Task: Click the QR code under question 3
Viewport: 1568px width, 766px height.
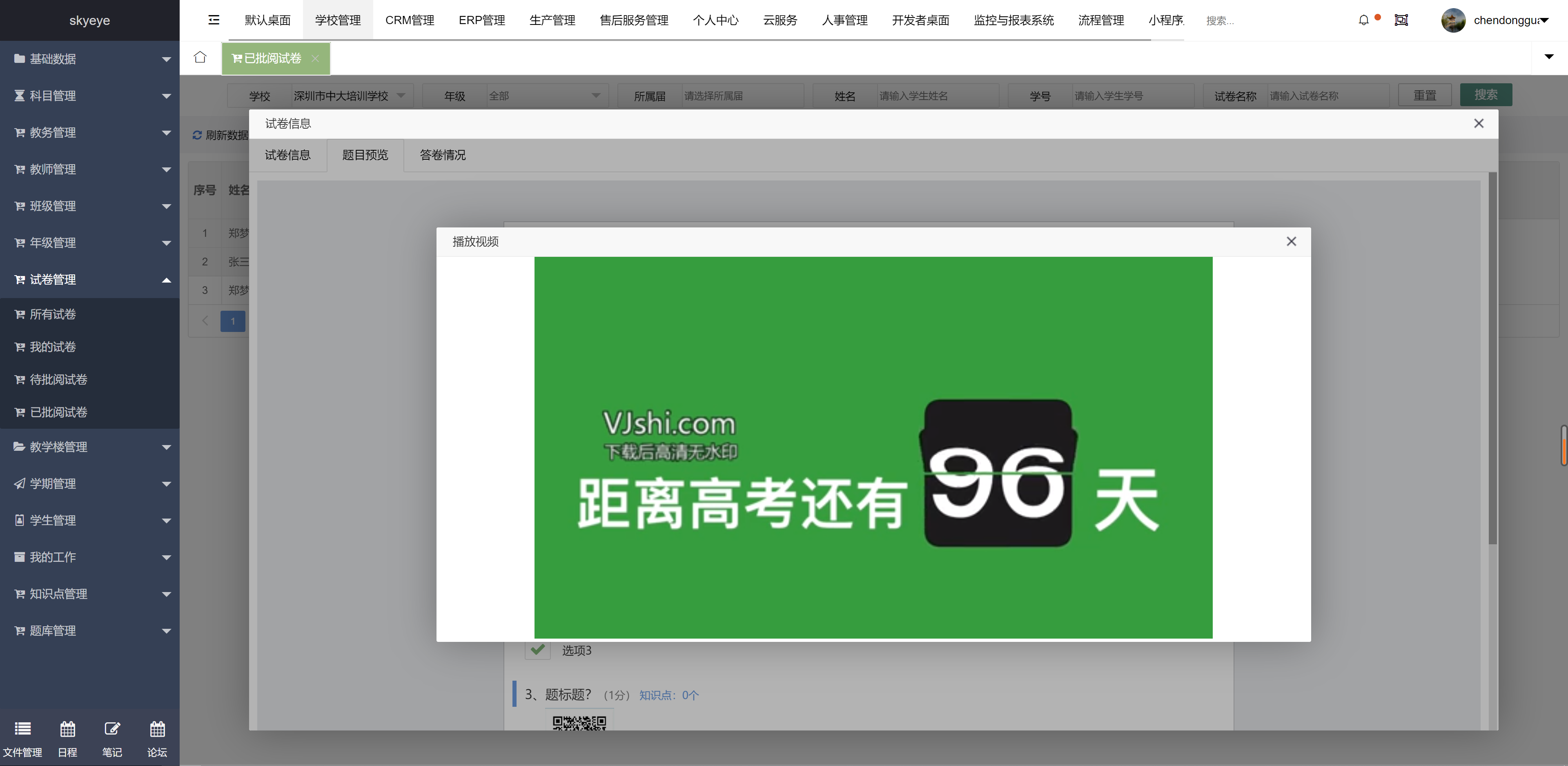Action: pyautogui.click(x=579, y=723)
